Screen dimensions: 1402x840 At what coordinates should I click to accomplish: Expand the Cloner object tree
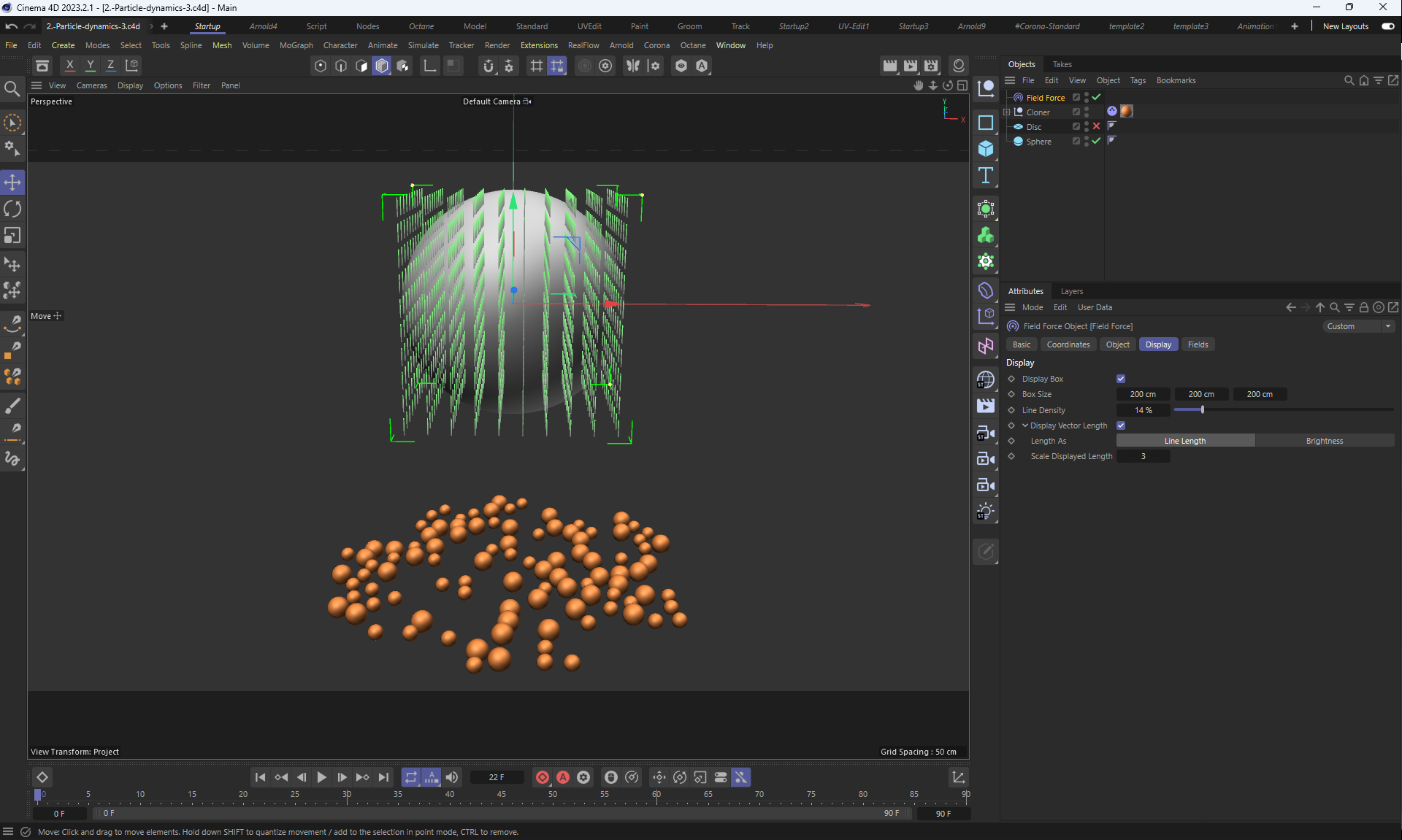tap(1007, 112)
